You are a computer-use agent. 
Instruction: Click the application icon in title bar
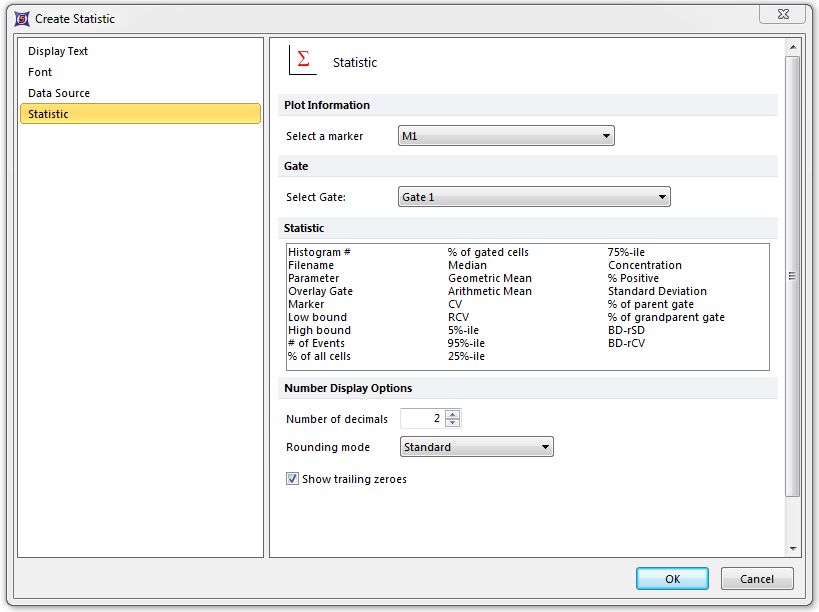22,18
